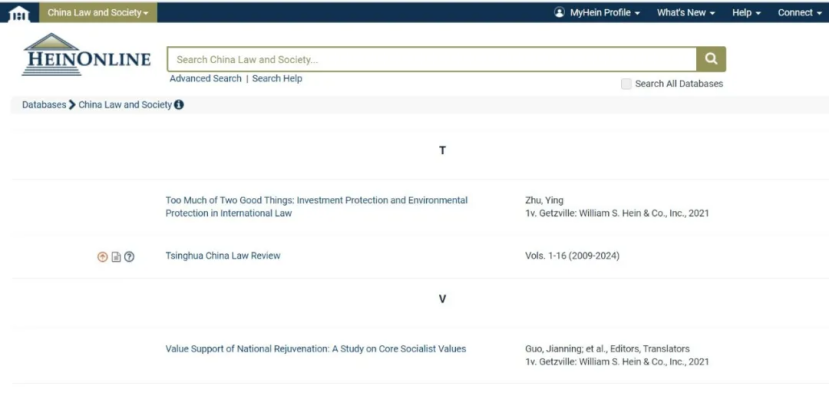Focus the Search China Law and Society field
830x397 pixels.
(x=432, y=59)
